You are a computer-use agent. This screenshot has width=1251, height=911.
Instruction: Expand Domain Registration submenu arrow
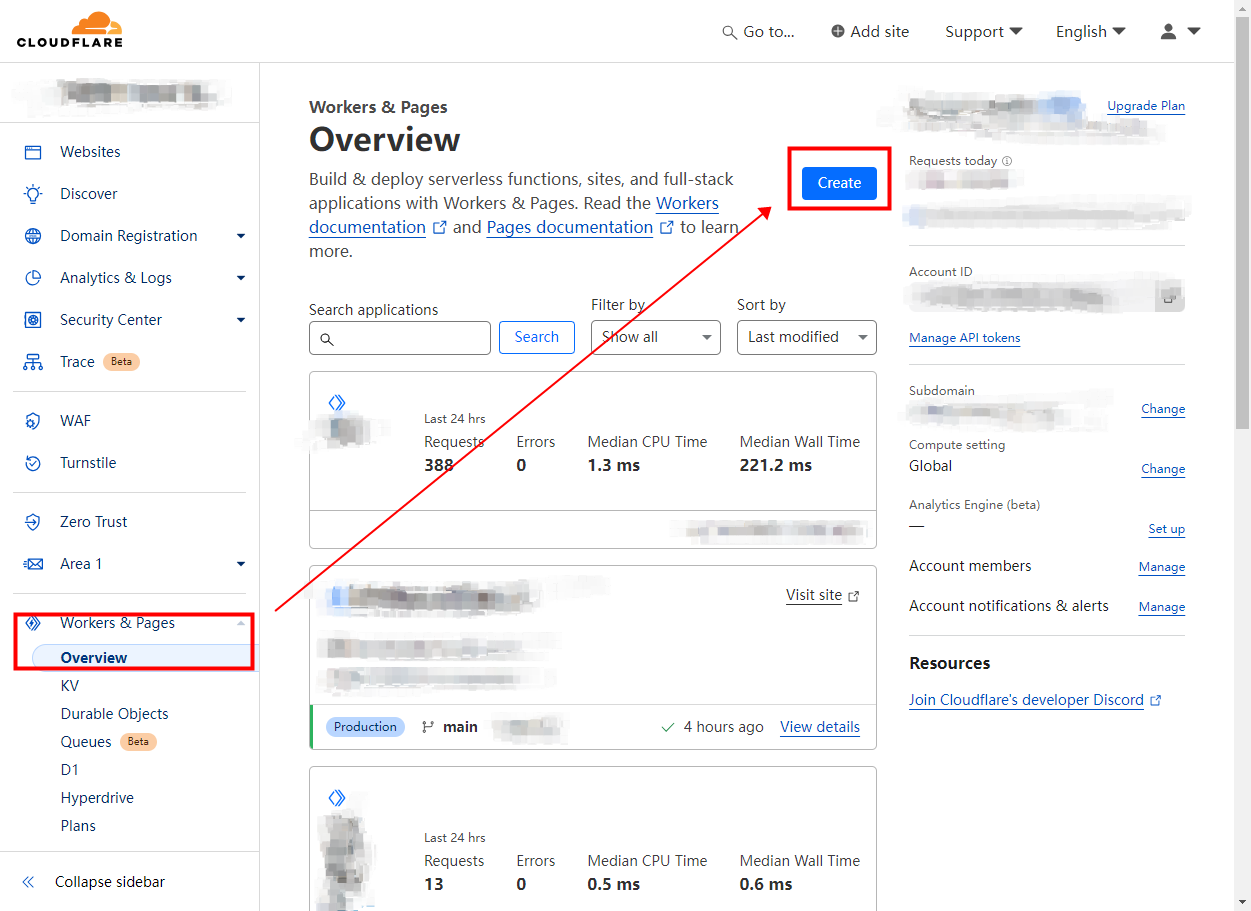[240, 236]
